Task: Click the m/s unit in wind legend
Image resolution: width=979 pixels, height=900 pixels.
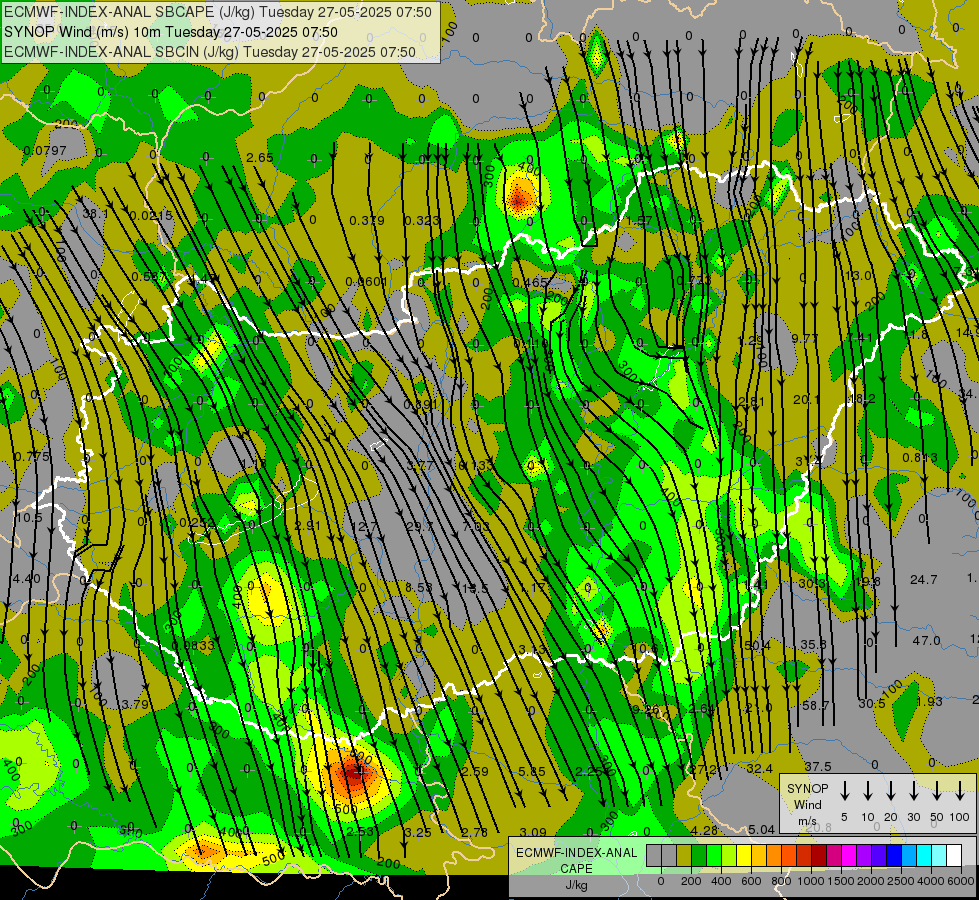Action: 807,821
